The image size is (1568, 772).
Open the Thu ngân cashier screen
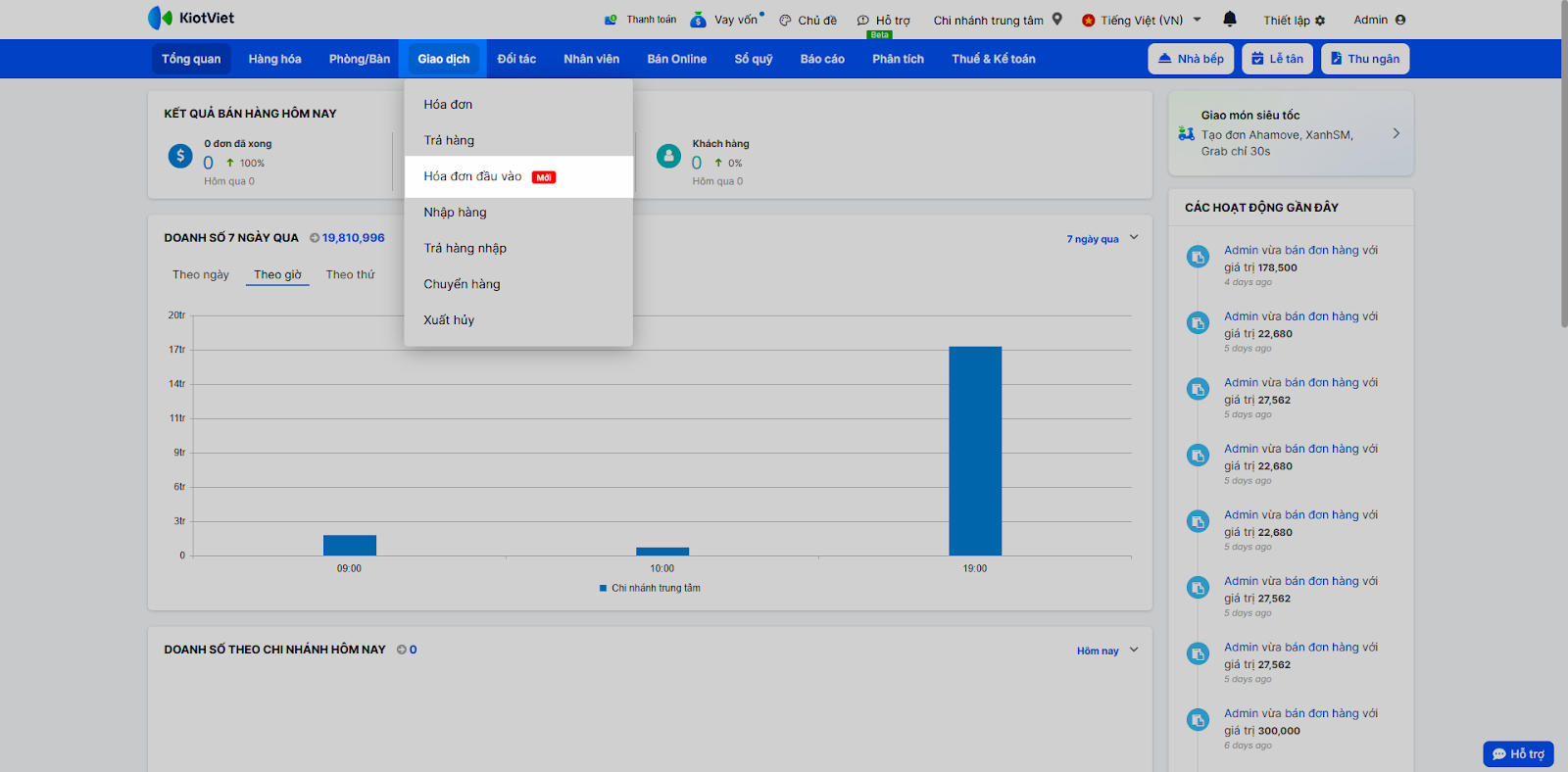click(x=1365, y=59)
